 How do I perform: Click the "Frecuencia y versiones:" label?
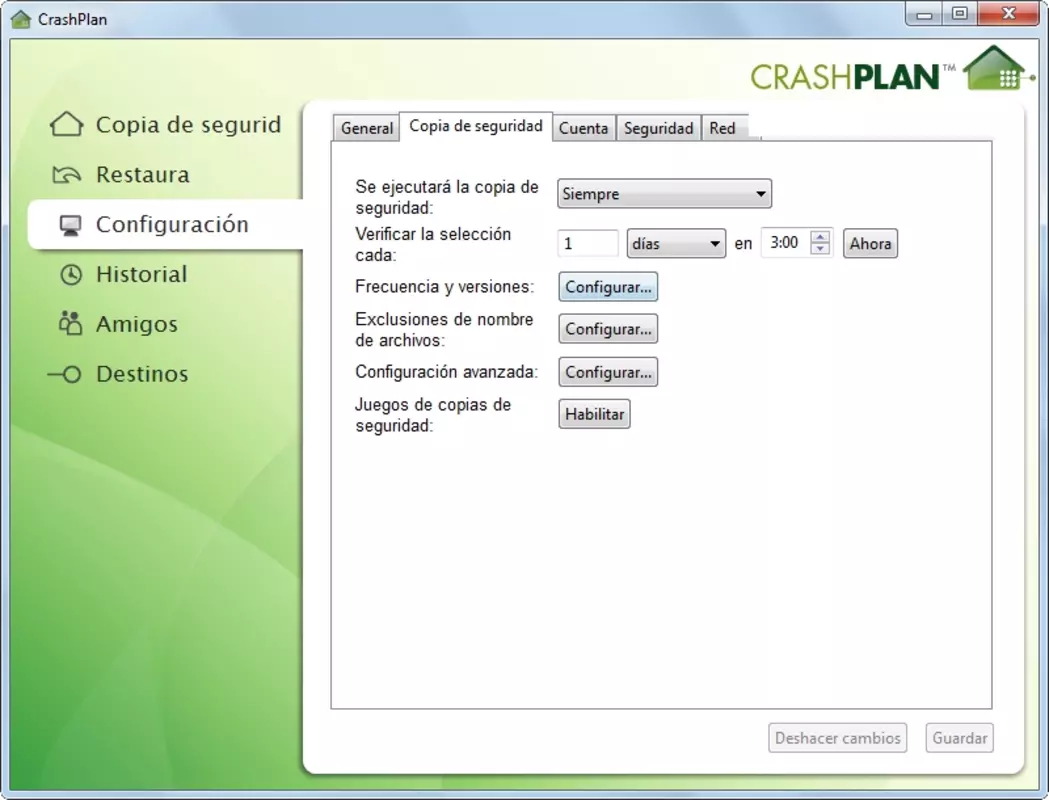pos(444,287)
